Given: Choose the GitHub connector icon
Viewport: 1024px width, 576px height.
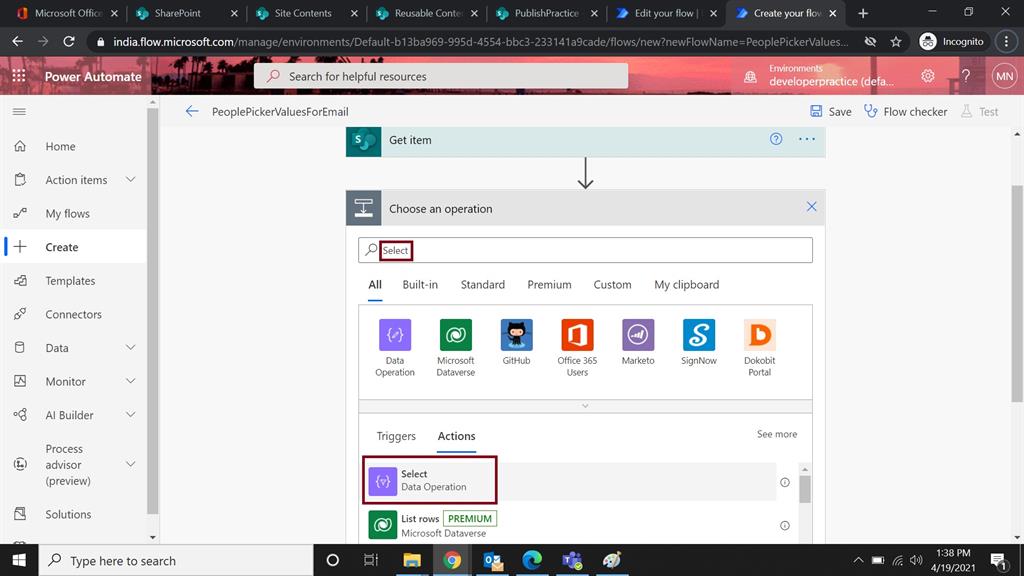Looking at the screenshot, I should point(516,335).
